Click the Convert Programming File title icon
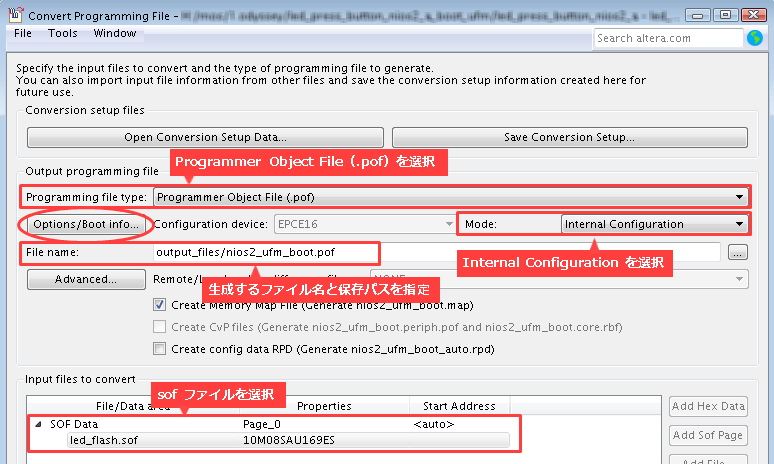Image resolution: width=774 pixels, height=464 pixels. [x=16, y=15]
